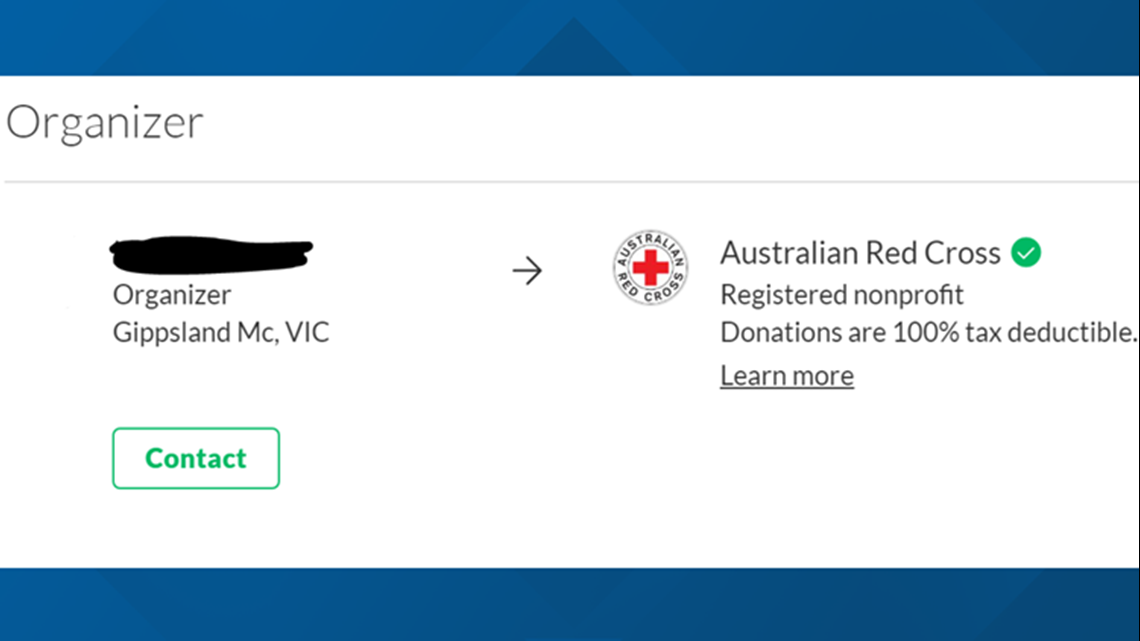Click the red cross symbol inside the logo
1140x641 pixels.
point(650,267)
